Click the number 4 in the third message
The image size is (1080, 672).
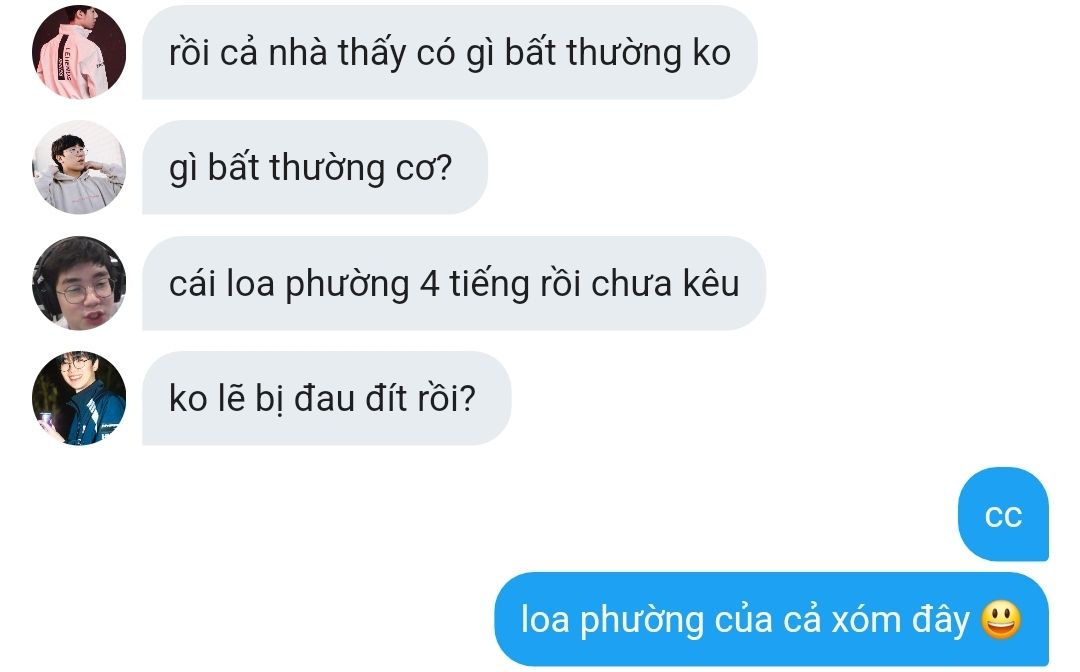pyautogui.click(x=430, y=284)
